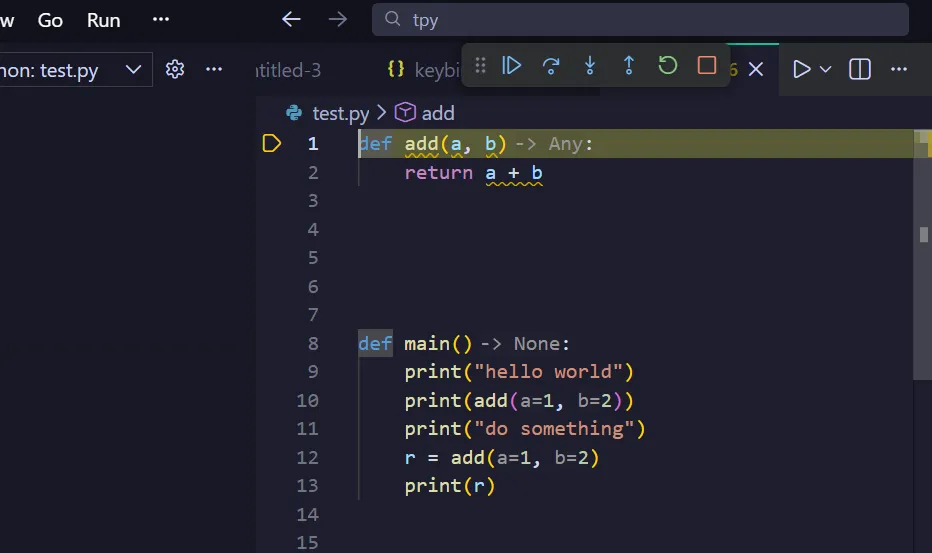Image resolution: width=932 pixels, height=553 pixels.
Task: Open the run button dropdown arrow
Action: click(x=825, y=70)
